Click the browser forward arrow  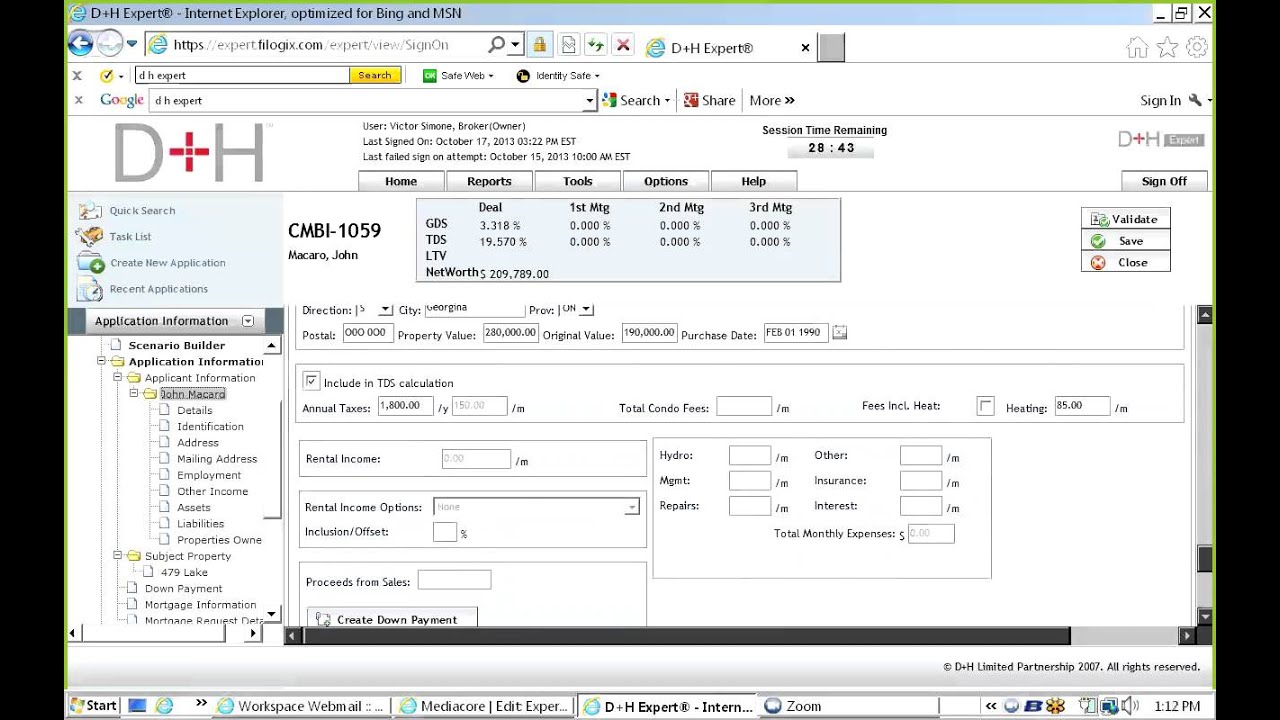click(109, 43)
